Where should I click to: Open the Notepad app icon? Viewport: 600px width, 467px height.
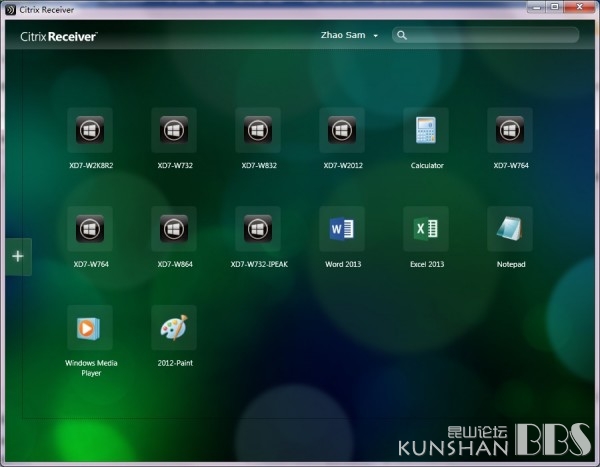(510, 229)
